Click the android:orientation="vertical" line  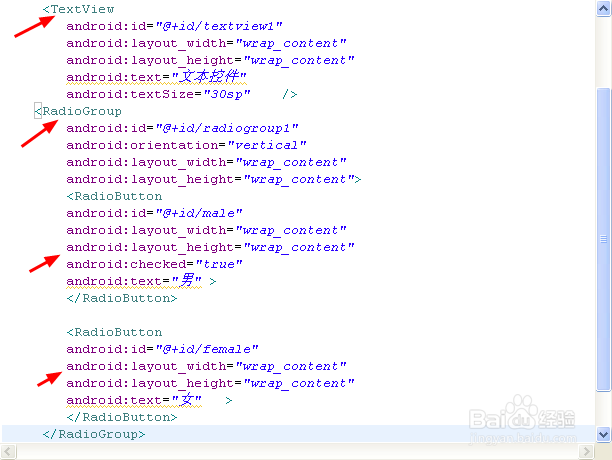point(186,145)
